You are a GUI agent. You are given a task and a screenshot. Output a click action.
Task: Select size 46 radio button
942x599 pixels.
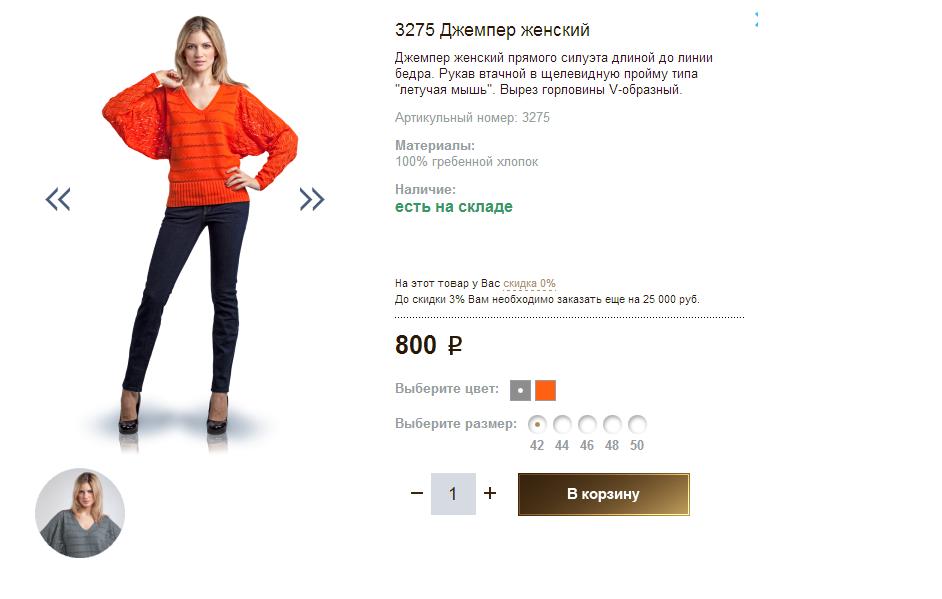[x=587, y=425]
